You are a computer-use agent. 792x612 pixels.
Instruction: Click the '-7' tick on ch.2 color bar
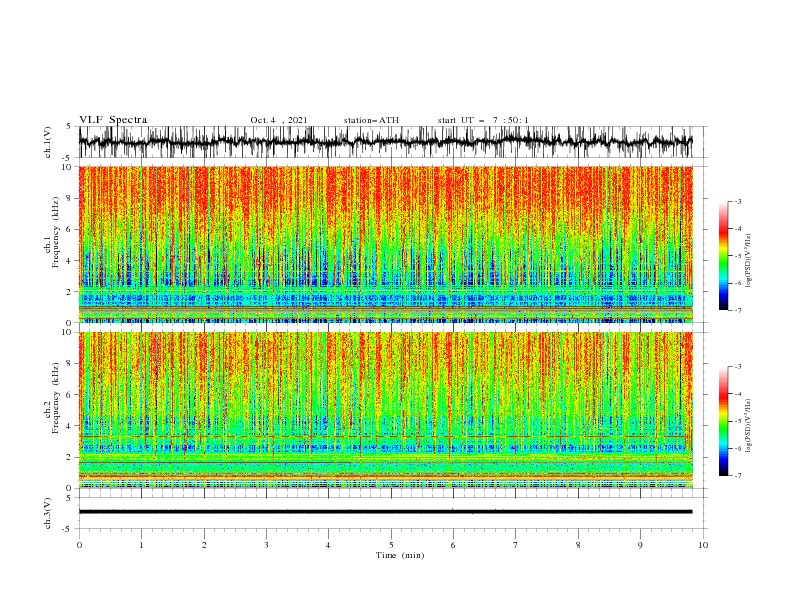click(x=737, y=476)
